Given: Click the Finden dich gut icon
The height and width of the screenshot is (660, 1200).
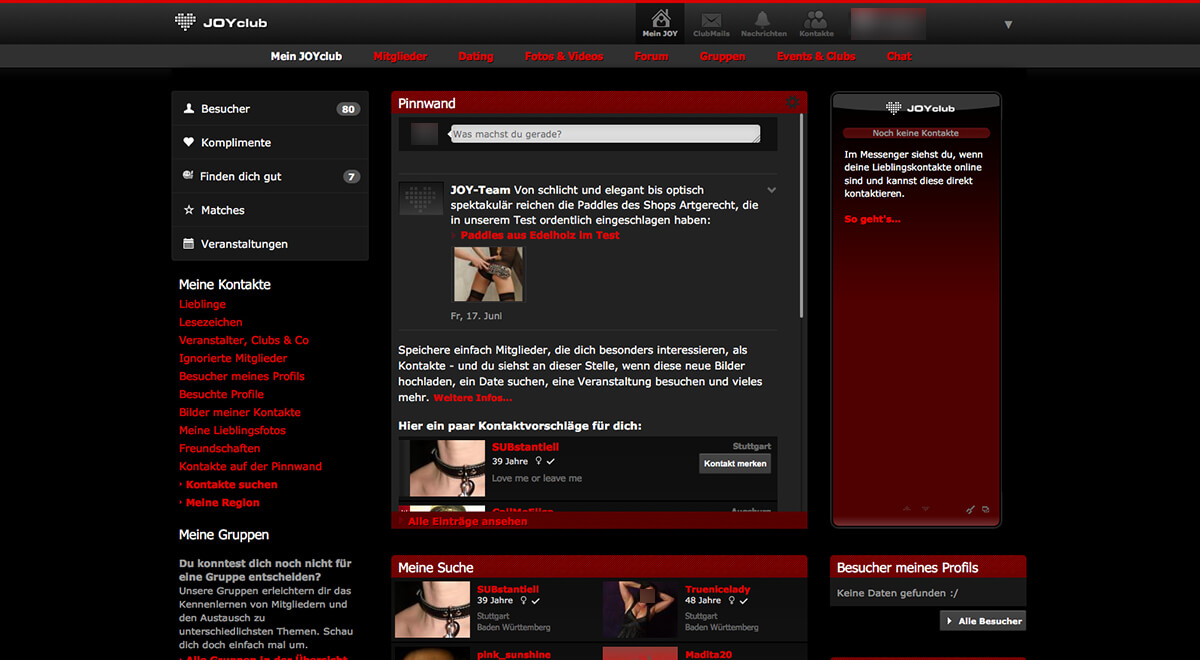Looking at the screenshot, I should click(188, 176).
